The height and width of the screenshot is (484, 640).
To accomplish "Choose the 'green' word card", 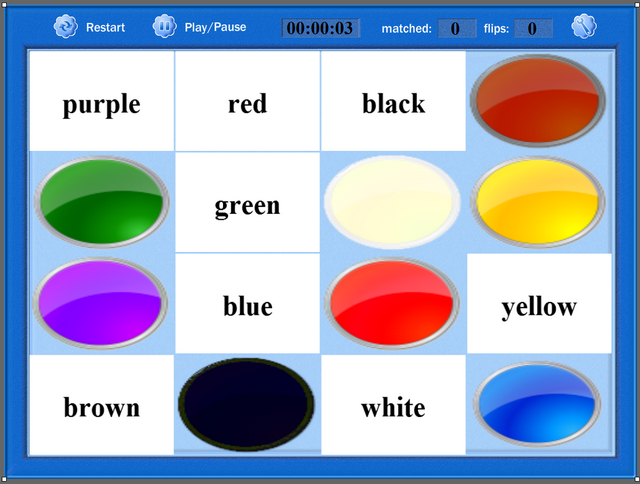I will [247, 203].
